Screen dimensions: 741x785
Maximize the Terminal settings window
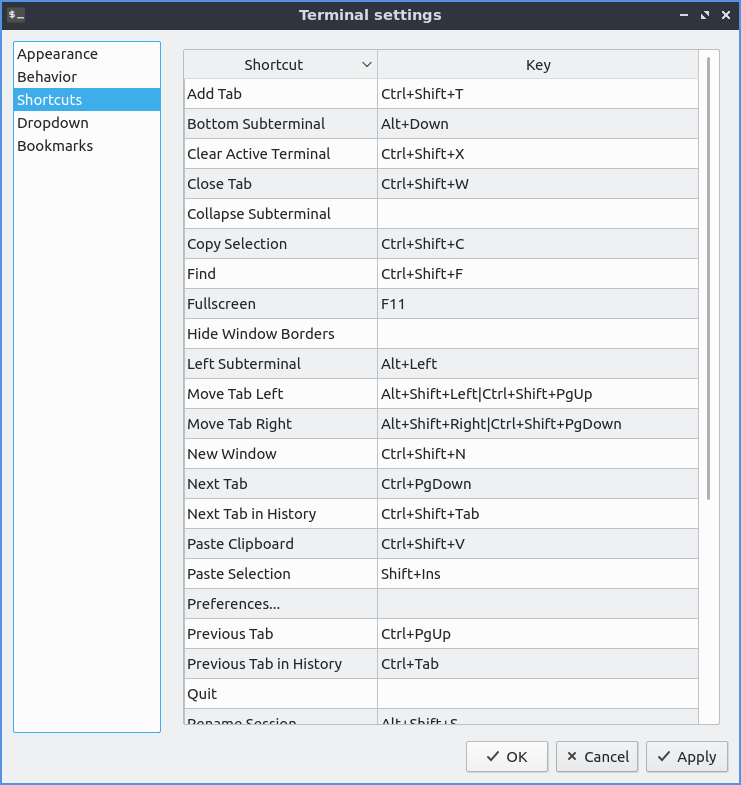[x=705, y=15]
